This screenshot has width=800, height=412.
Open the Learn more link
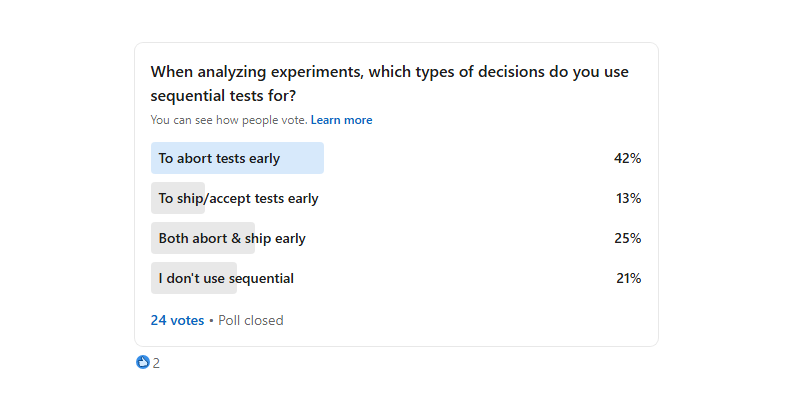point(341,120)
